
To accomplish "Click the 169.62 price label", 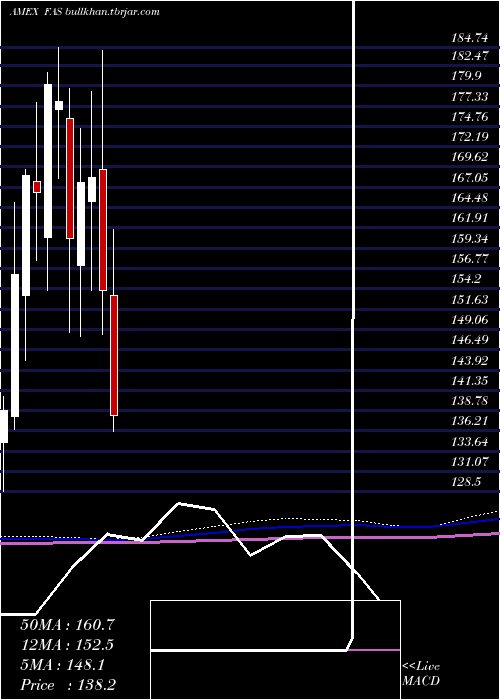I will tap(470, 157).
